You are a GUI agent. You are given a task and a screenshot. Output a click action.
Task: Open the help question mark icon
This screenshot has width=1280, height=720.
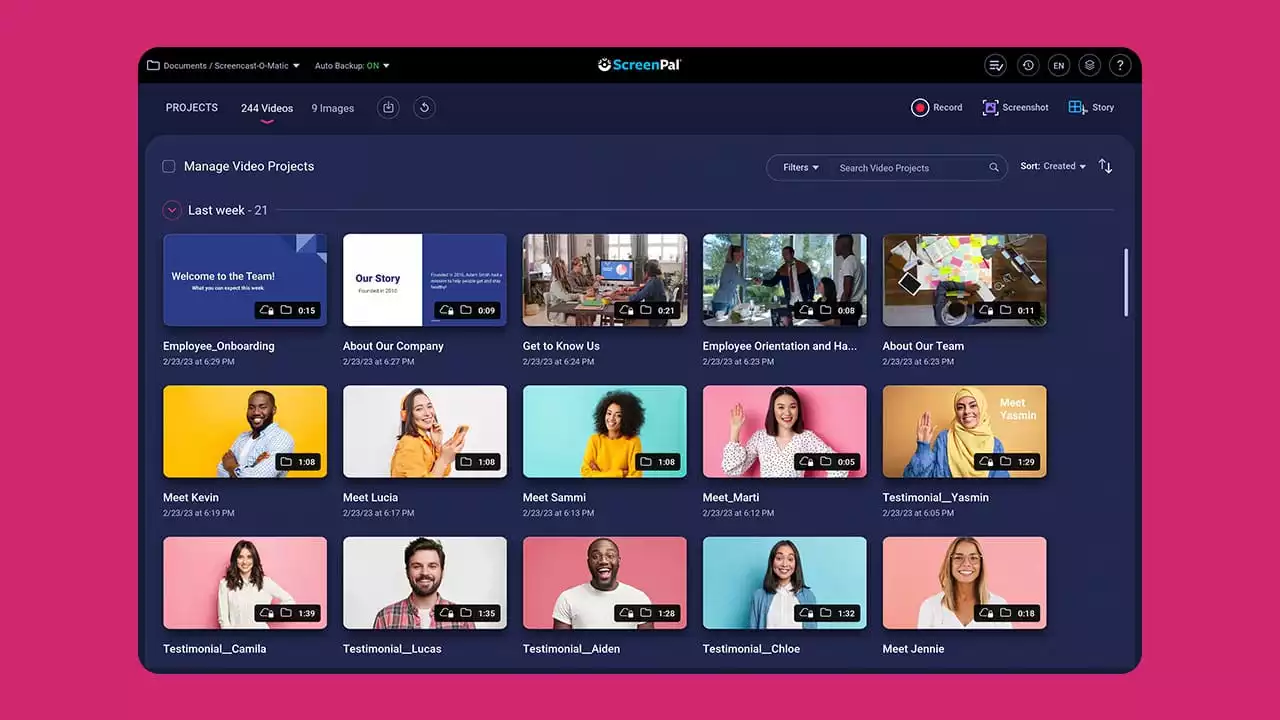[x=1121, y=66]
